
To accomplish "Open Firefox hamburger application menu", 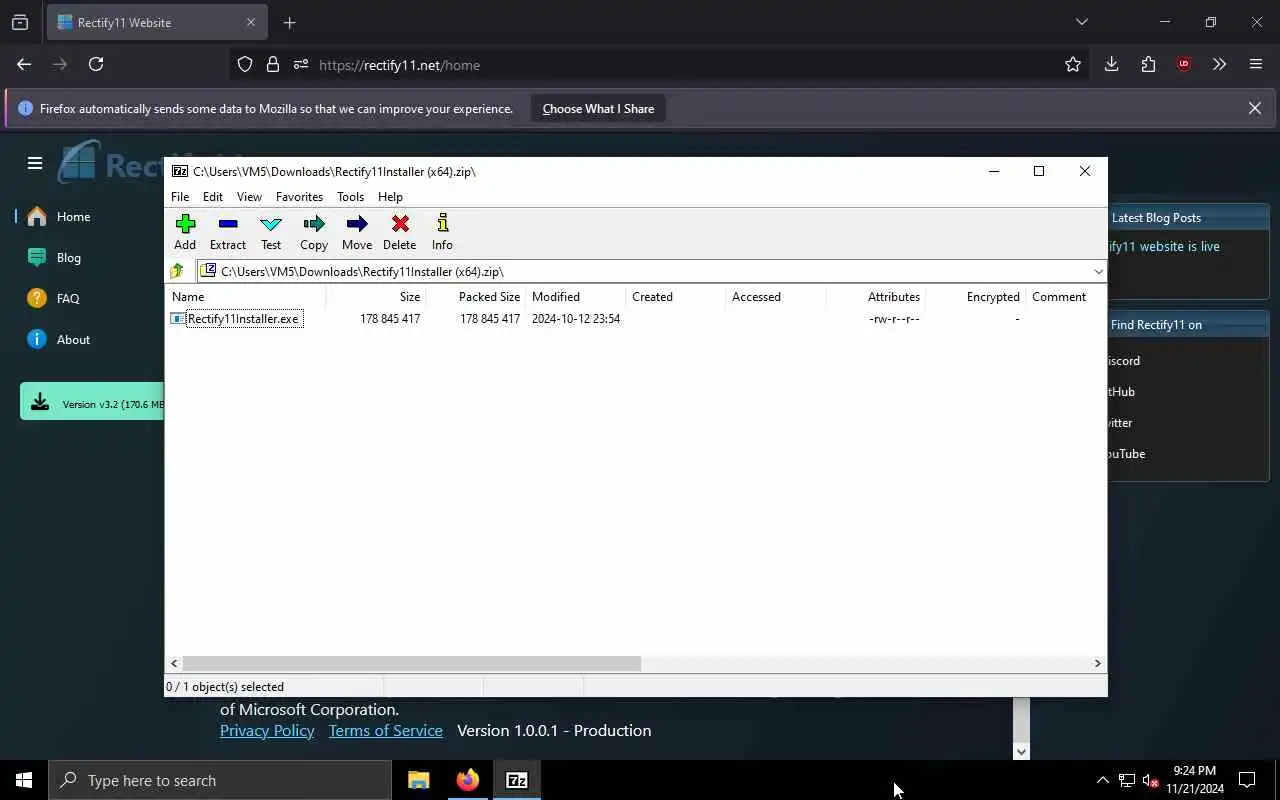I will (1256, 64).
